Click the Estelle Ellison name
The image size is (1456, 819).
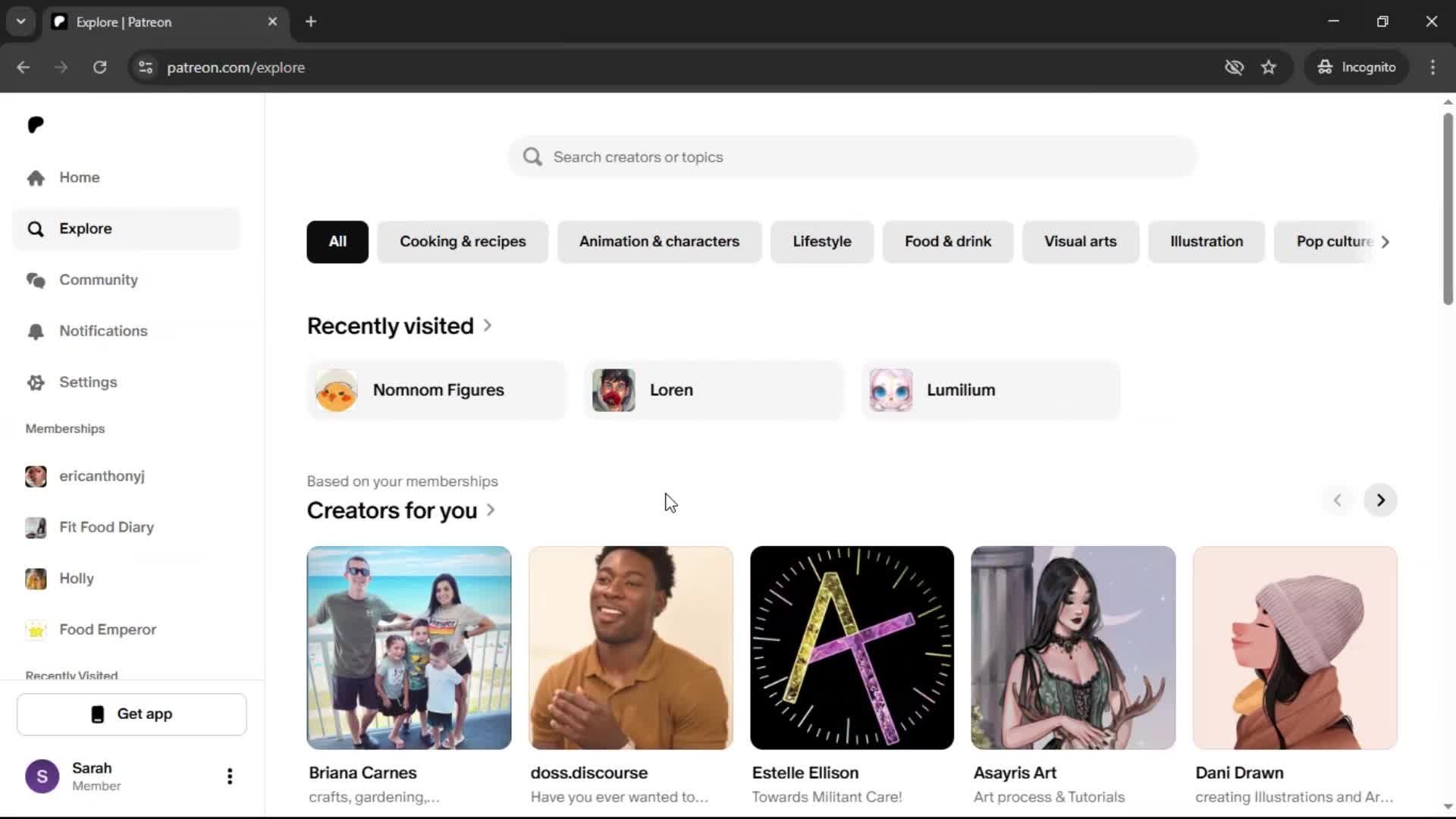click(805, 773)
